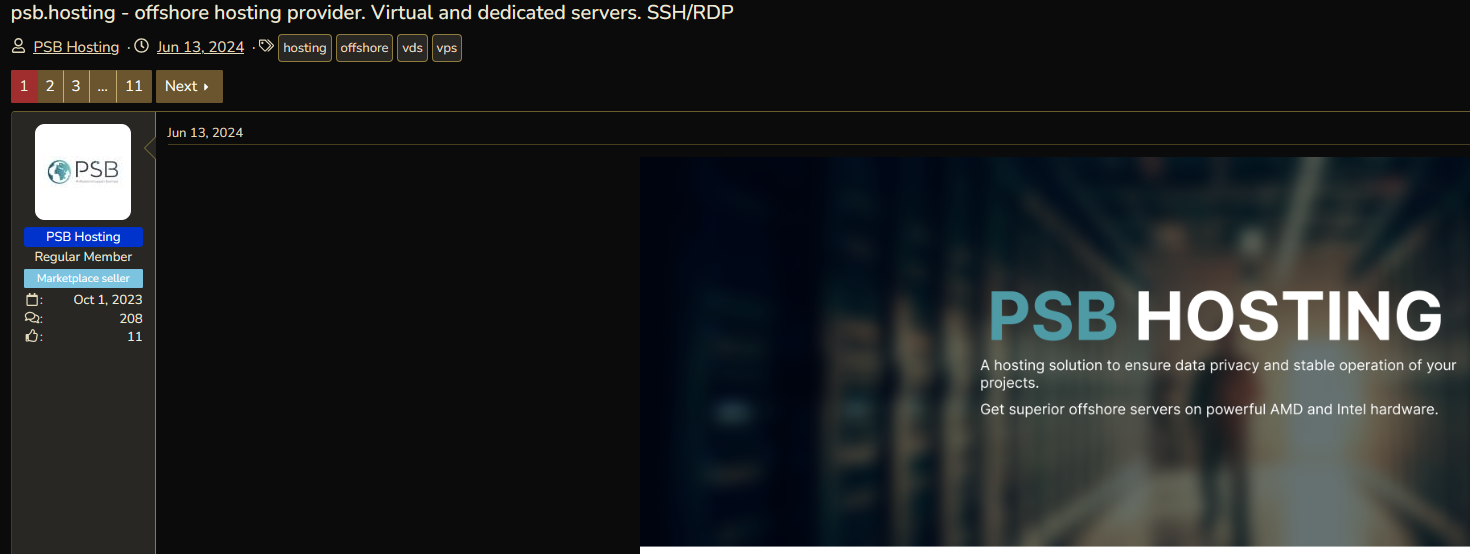Viewport: 1470px width, 554px height.
Task: Open the 'offshore' tag
Action: (x=364, y=48)
